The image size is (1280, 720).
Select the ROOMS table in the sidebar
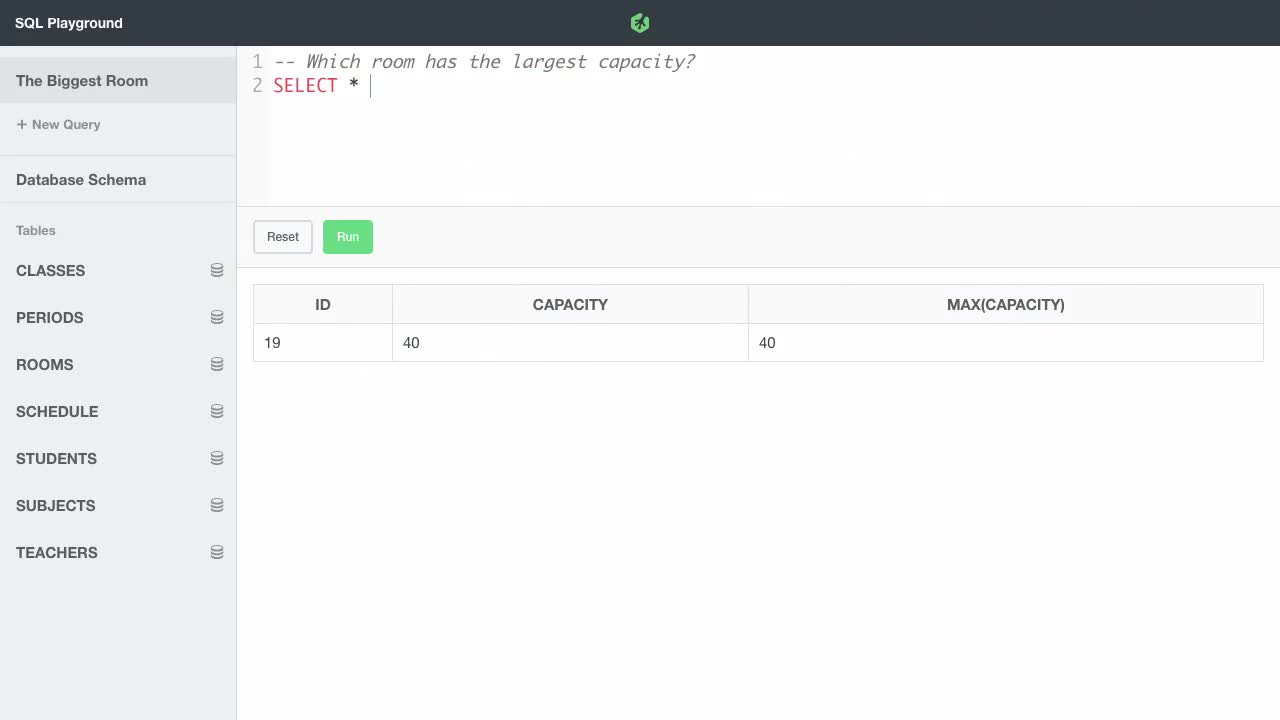point(44,364)
